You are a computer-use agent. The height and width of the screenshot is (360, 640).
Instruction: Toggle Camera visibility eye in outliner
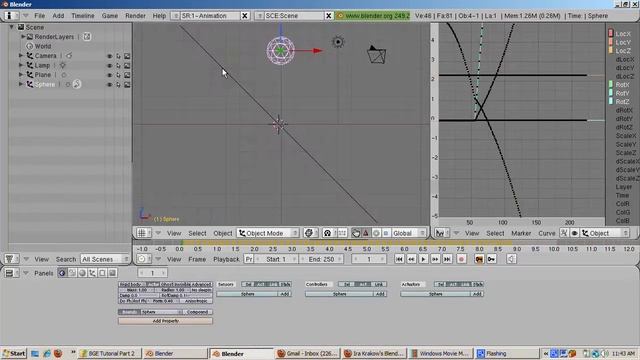[109, 56]
